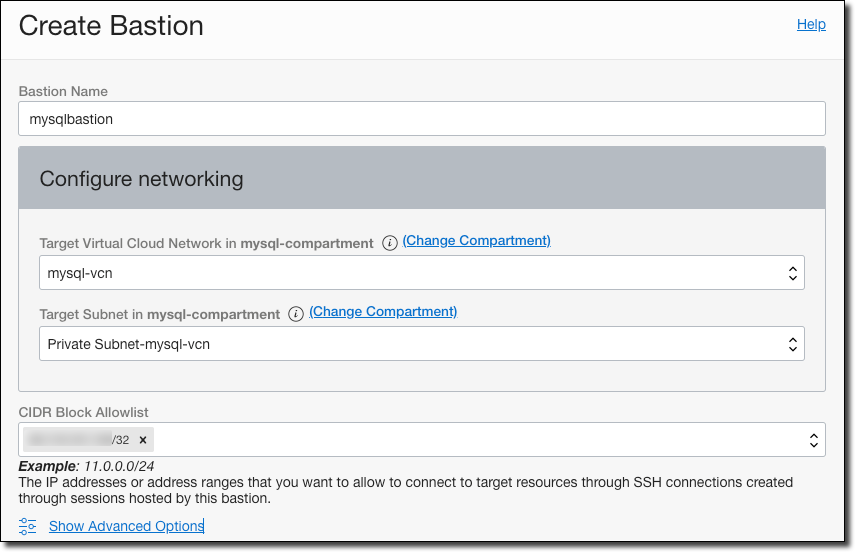
Task: Change Compartment for Target Virtual Cloud Network
Action: [x=476, y=241]
